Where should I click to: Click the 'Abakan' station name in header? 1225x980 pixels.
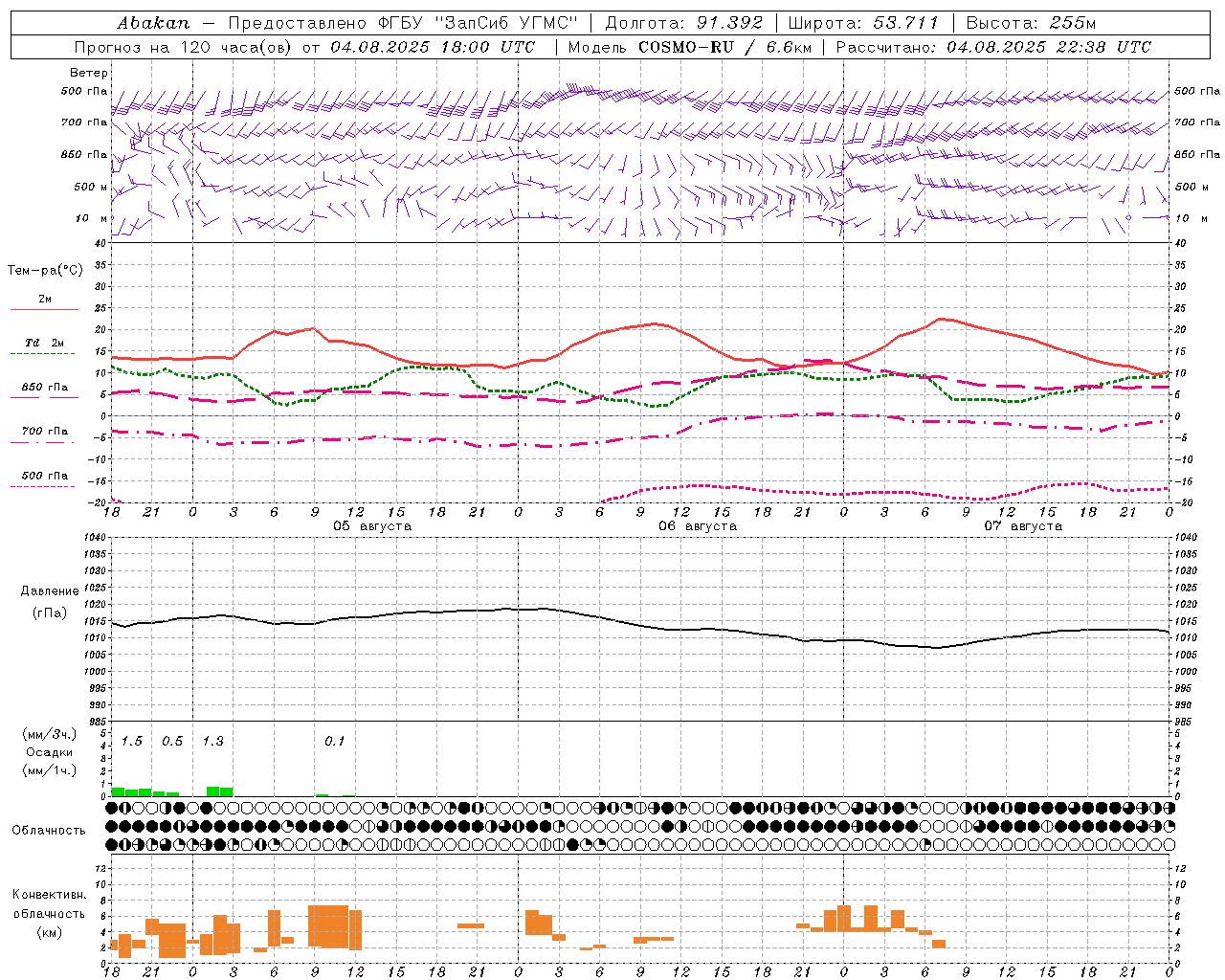point(154,23)
